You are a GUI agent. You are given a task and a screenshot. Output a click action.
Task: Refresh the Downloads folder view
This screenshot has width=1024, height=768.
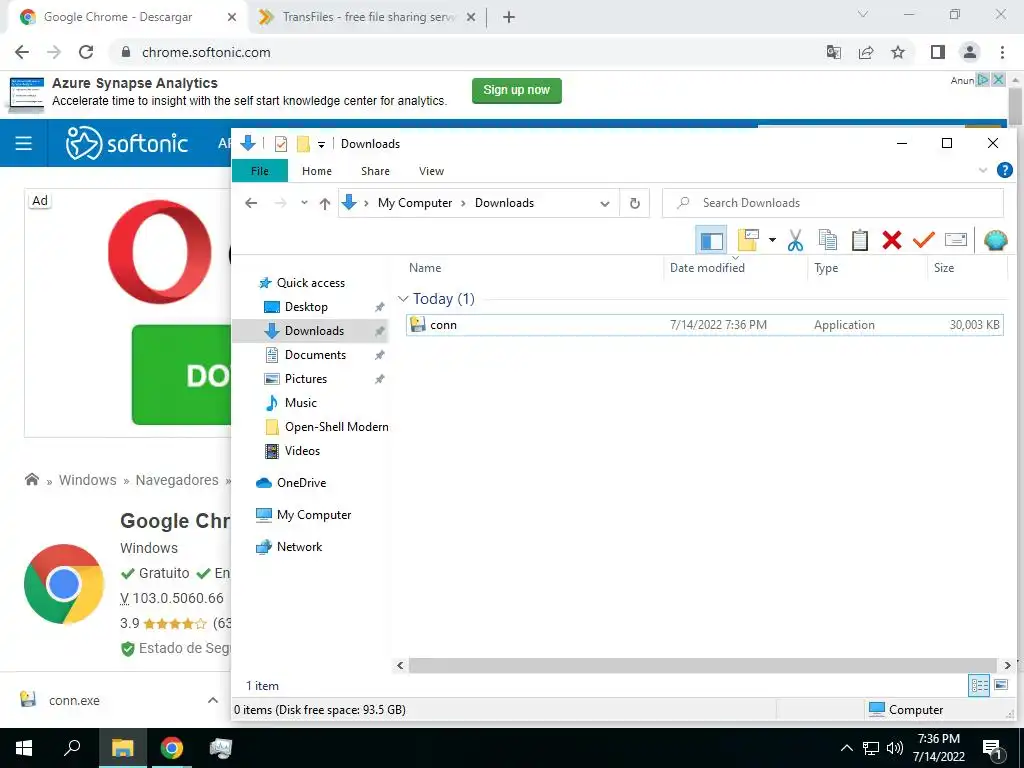pos(635,203)
